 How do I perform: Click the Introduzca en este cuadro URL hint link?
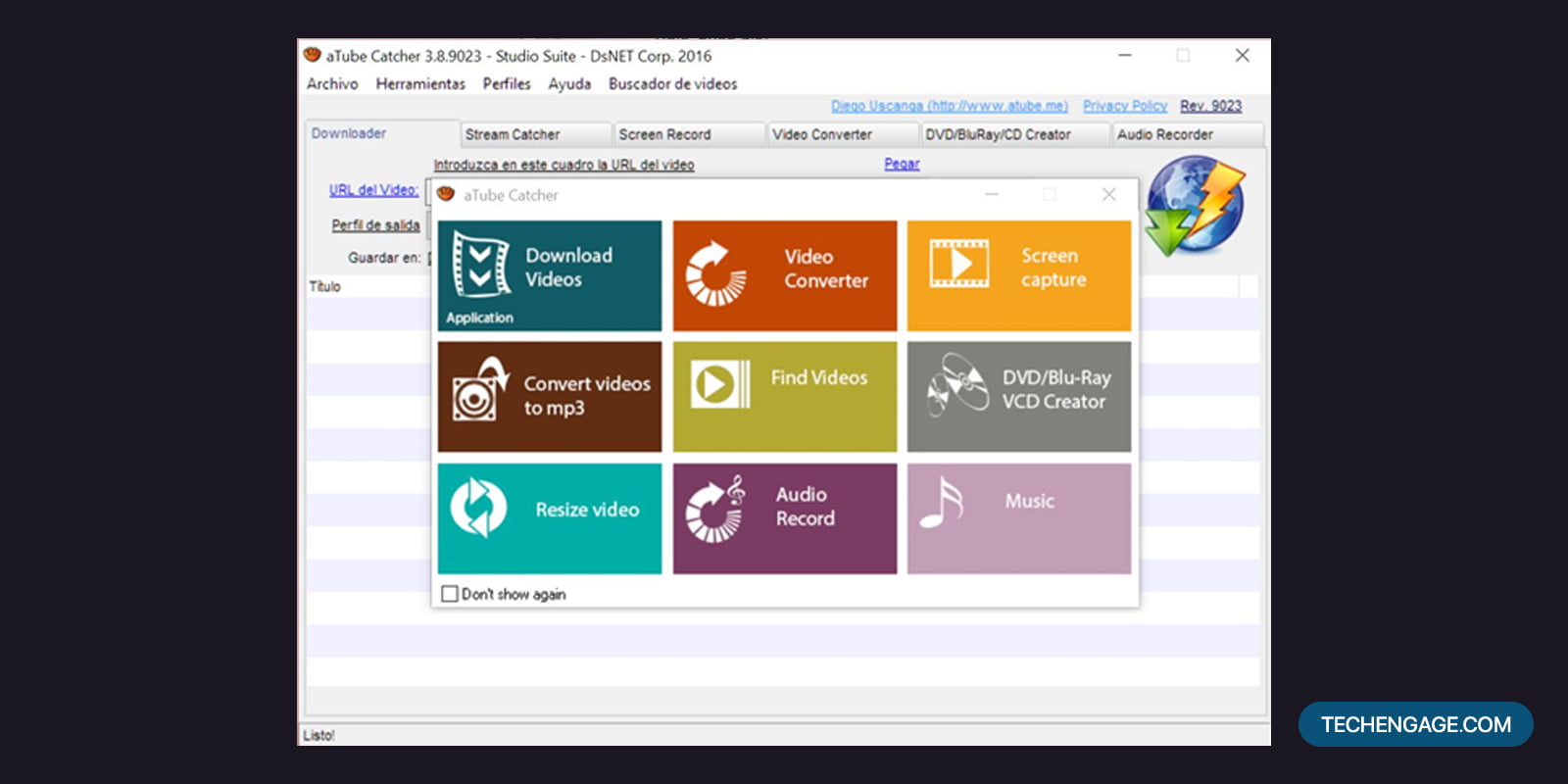(x=563, y=165)
